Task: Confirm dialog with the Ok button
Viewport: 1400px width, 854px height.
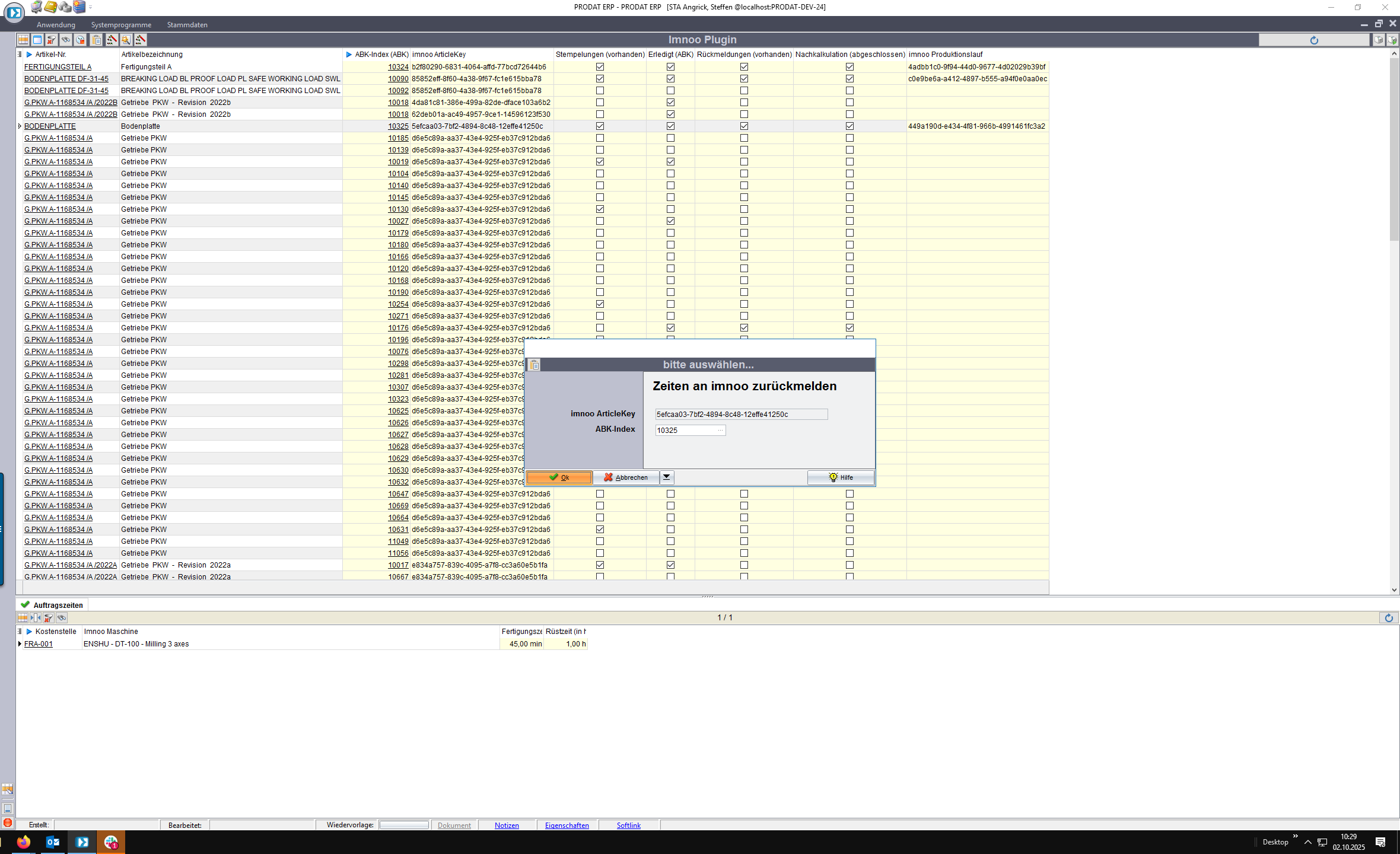Action: pos(559,477)
